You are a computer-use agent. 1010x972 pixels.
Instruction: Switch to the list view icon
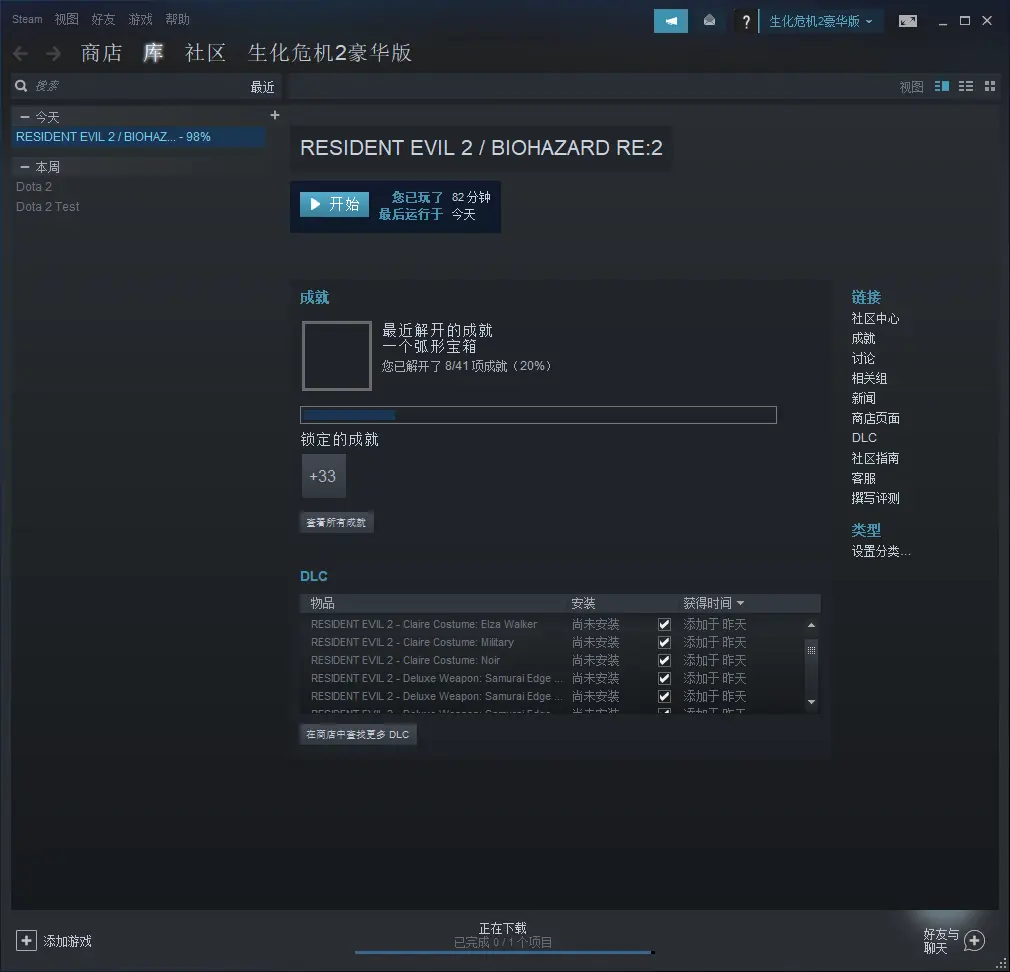(966, 86)
